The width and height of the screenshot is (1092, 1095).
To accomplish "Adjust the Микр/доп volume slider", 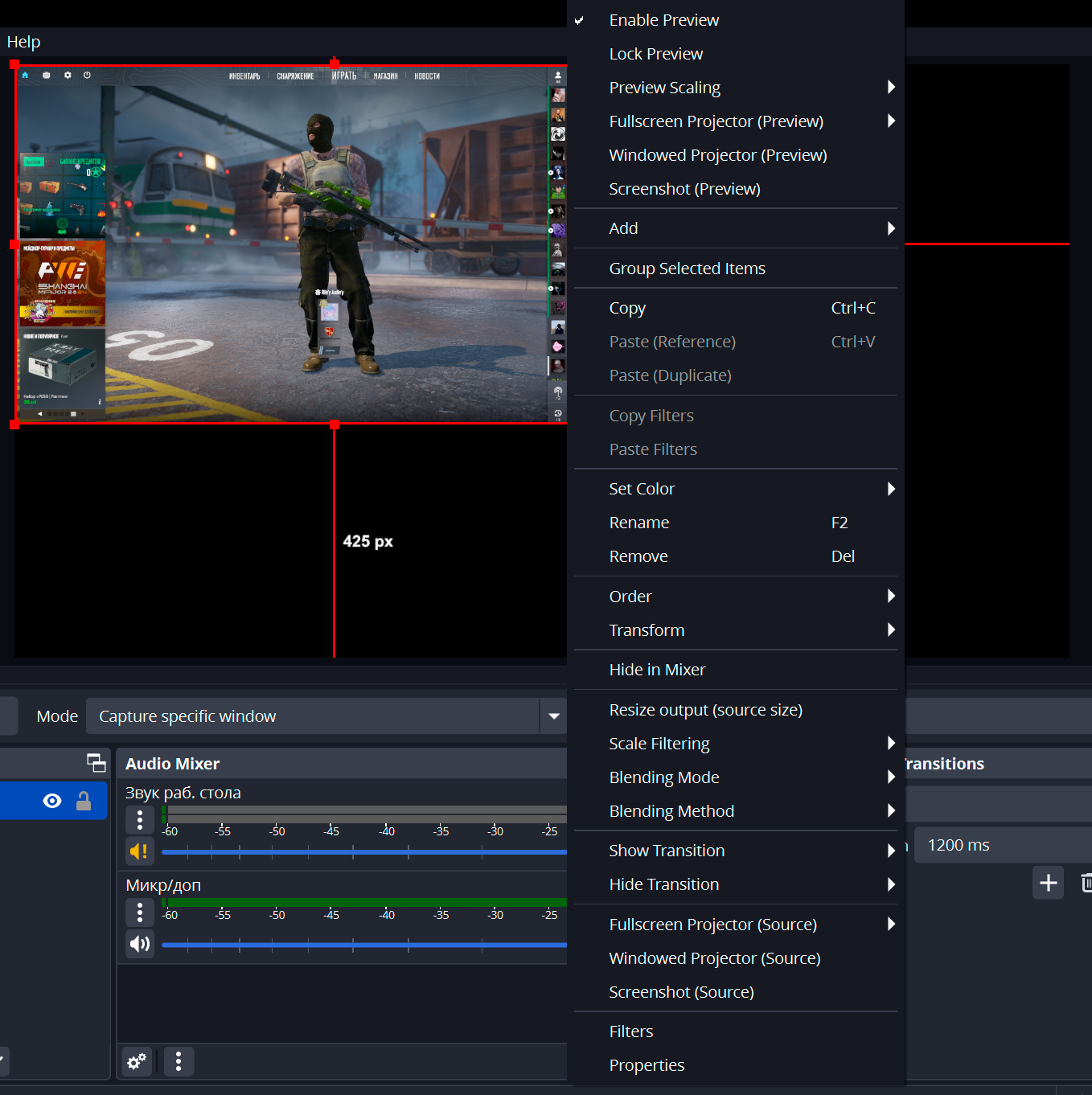I will point(363,945).
